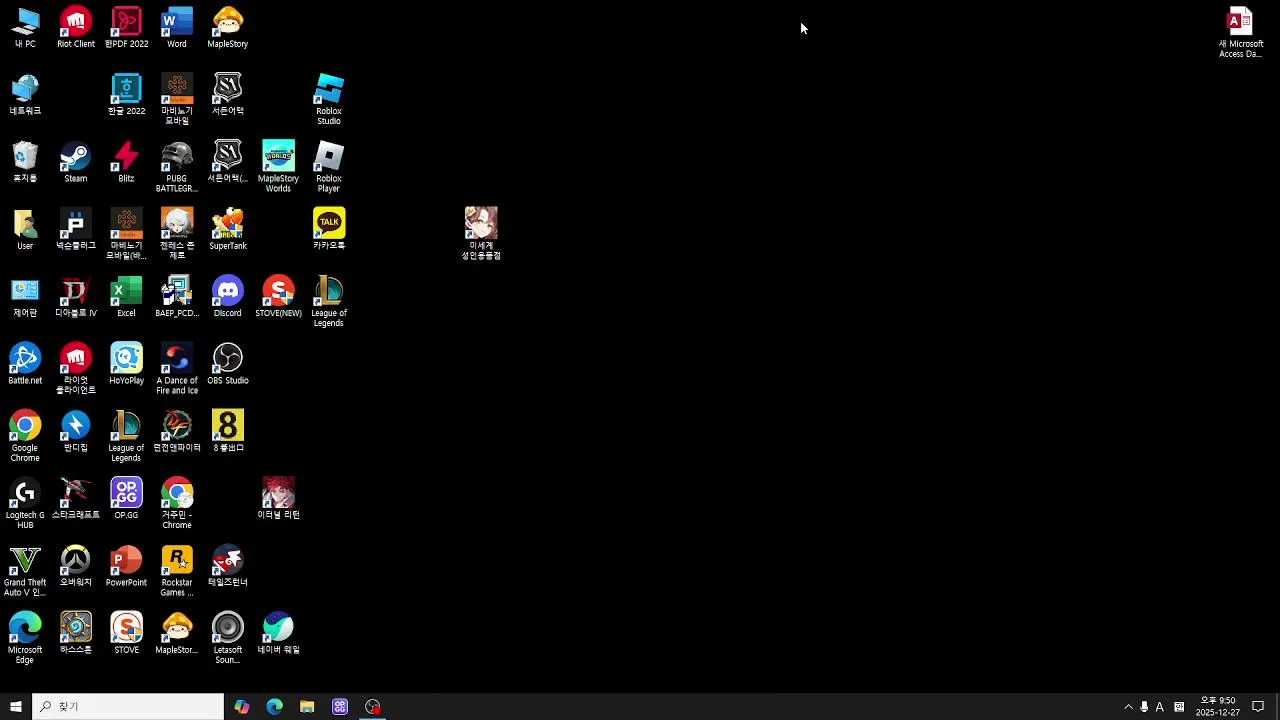Open the 반디집 Bandizip icon

click(x=76, y=431)
